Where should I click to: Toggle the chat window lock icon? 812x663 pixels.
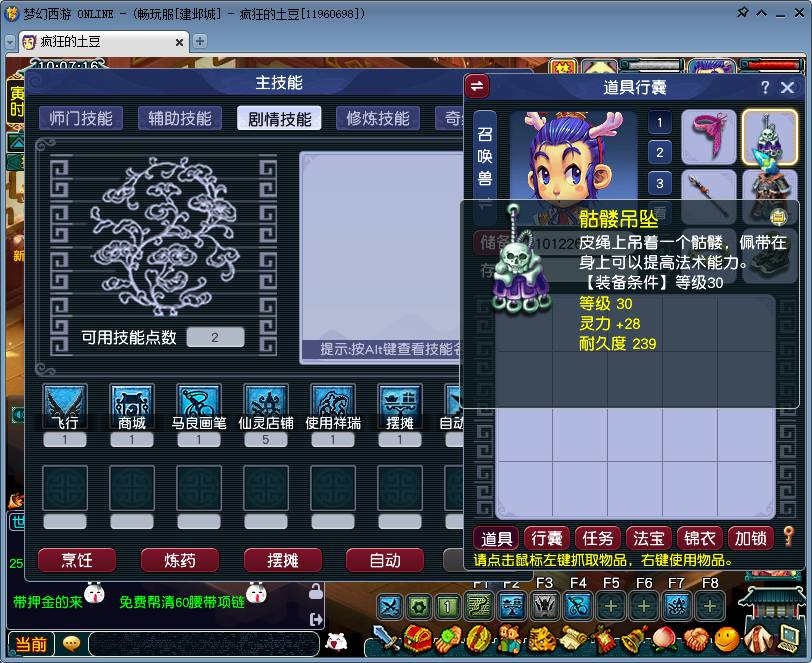click(x=315, y=592)
